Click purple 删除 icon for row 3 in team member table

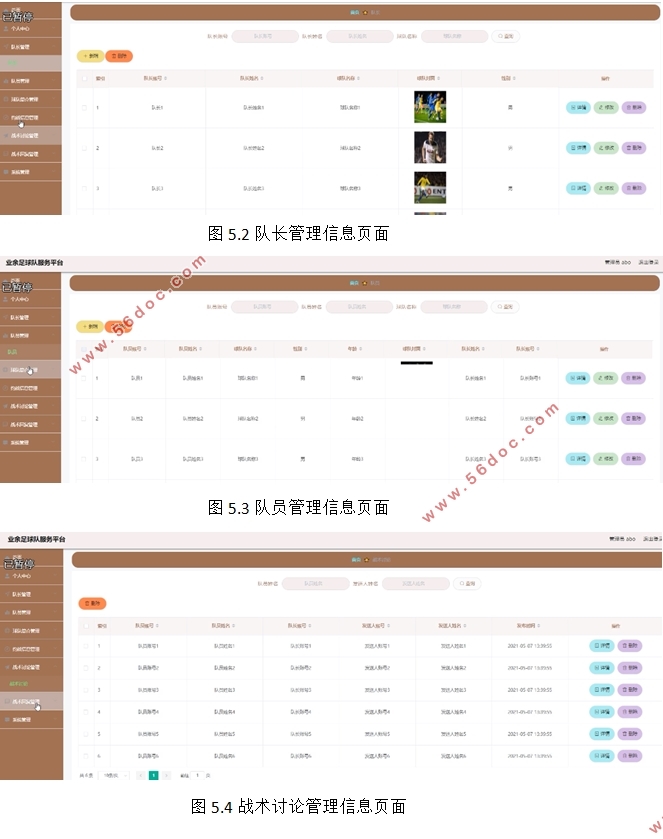click(x=633, y=459)
